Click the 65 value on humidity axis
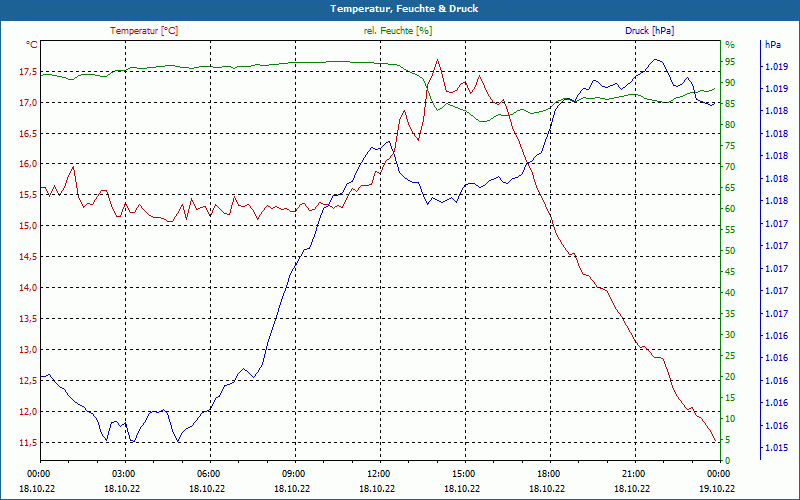The width and height of the screenshot is (800, 500). coord(730,188)
